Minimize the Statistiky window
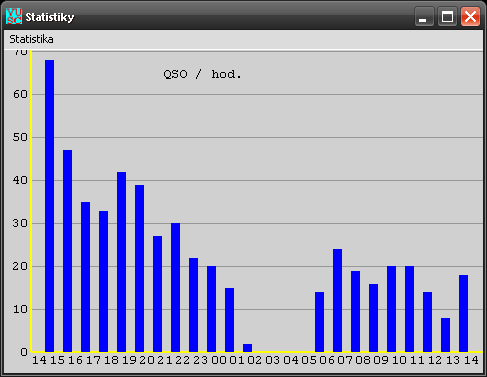 coord(424,16)
